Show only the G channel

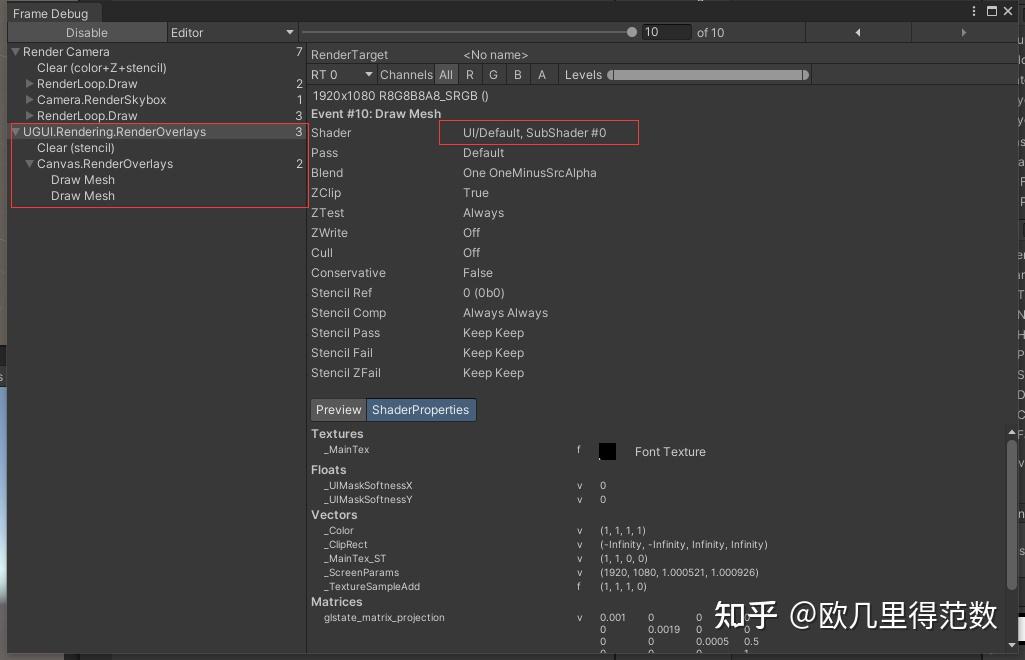coord(493,74)
